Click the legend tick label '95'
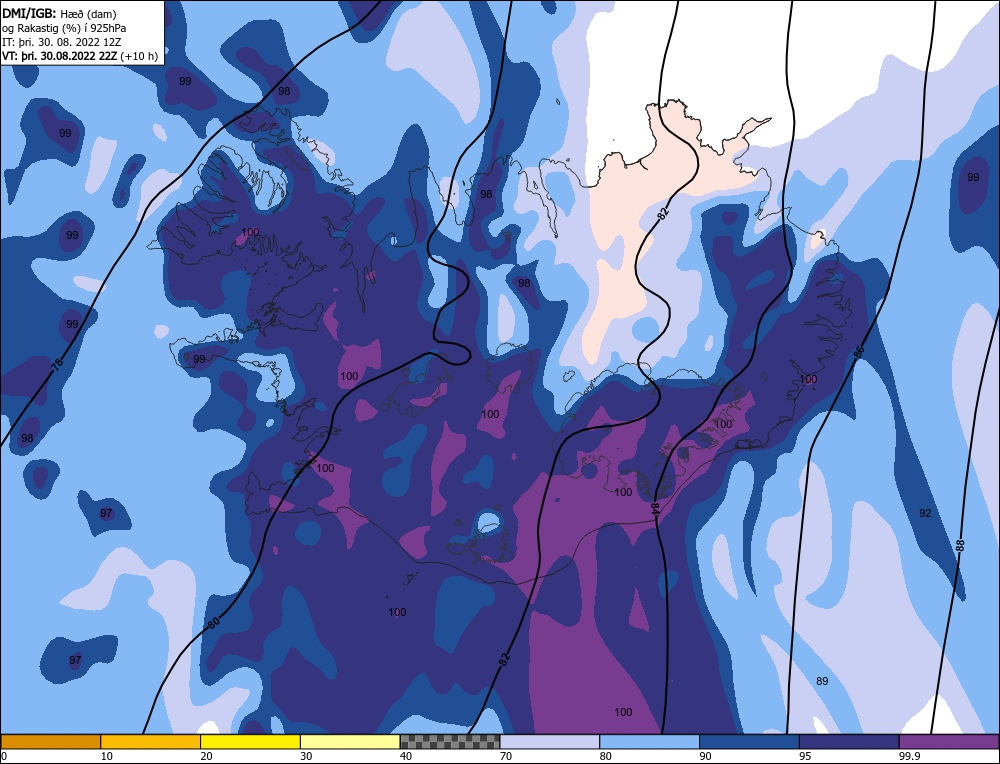The width and height of the screenshot is (1000, 764). coord(805,756)
